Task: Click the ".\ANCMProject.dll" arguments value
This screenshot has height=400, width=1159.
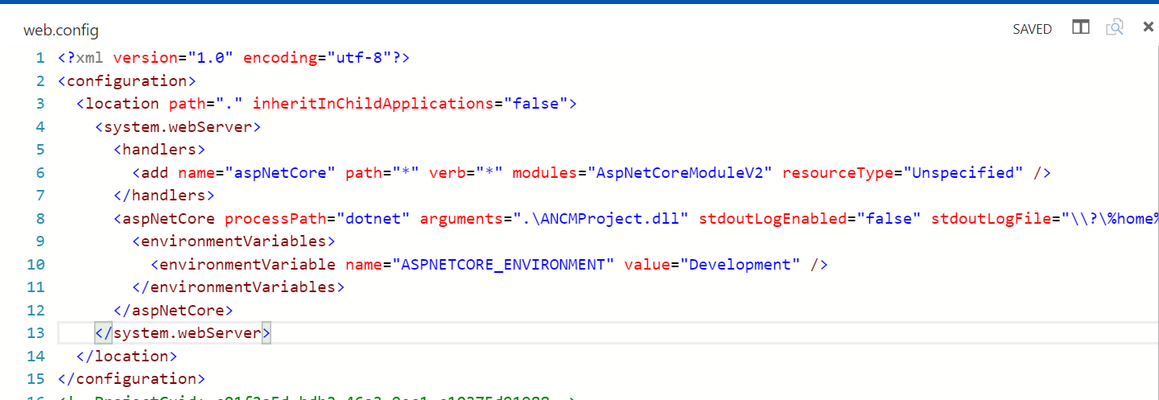Action: (601, 218)
